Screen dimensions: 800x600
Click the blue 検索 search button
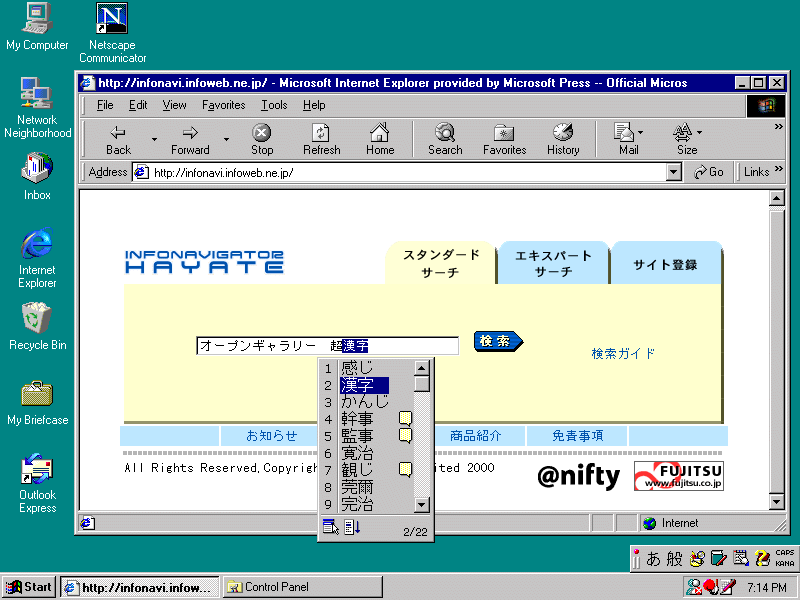tap(498, 341)
